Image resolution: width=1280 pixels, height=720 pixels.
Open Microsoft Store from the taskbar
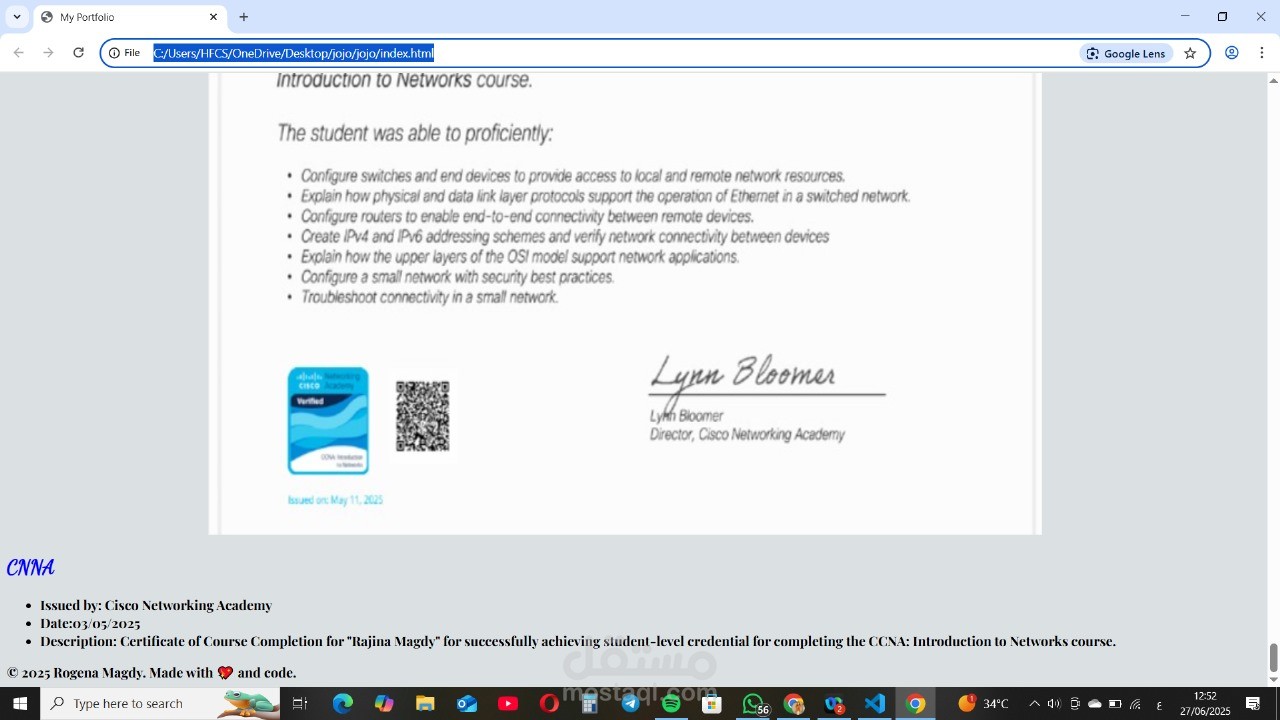coord(712,704)
